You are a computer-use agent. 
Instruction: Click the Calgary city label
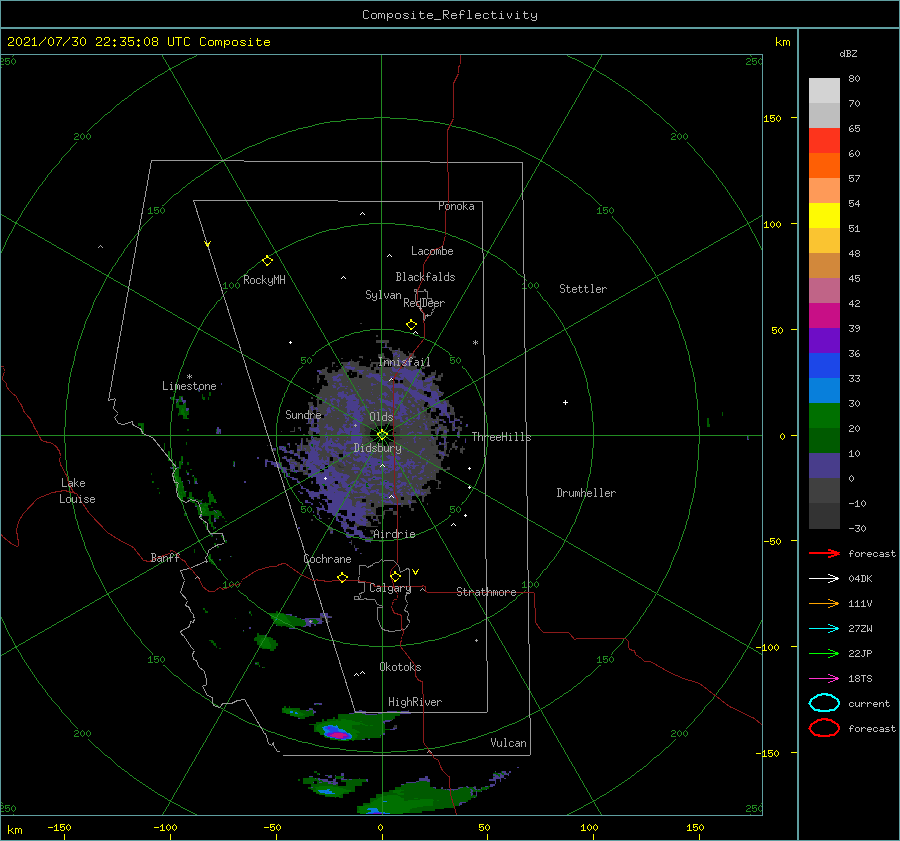pos(390,588)
